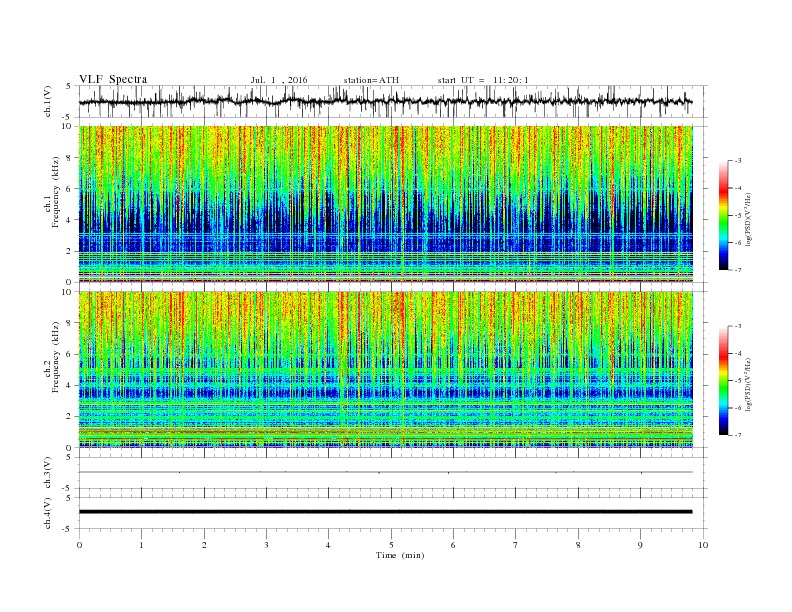Click the ch.1 spectrogram color scale bar

tap(723, 216)
